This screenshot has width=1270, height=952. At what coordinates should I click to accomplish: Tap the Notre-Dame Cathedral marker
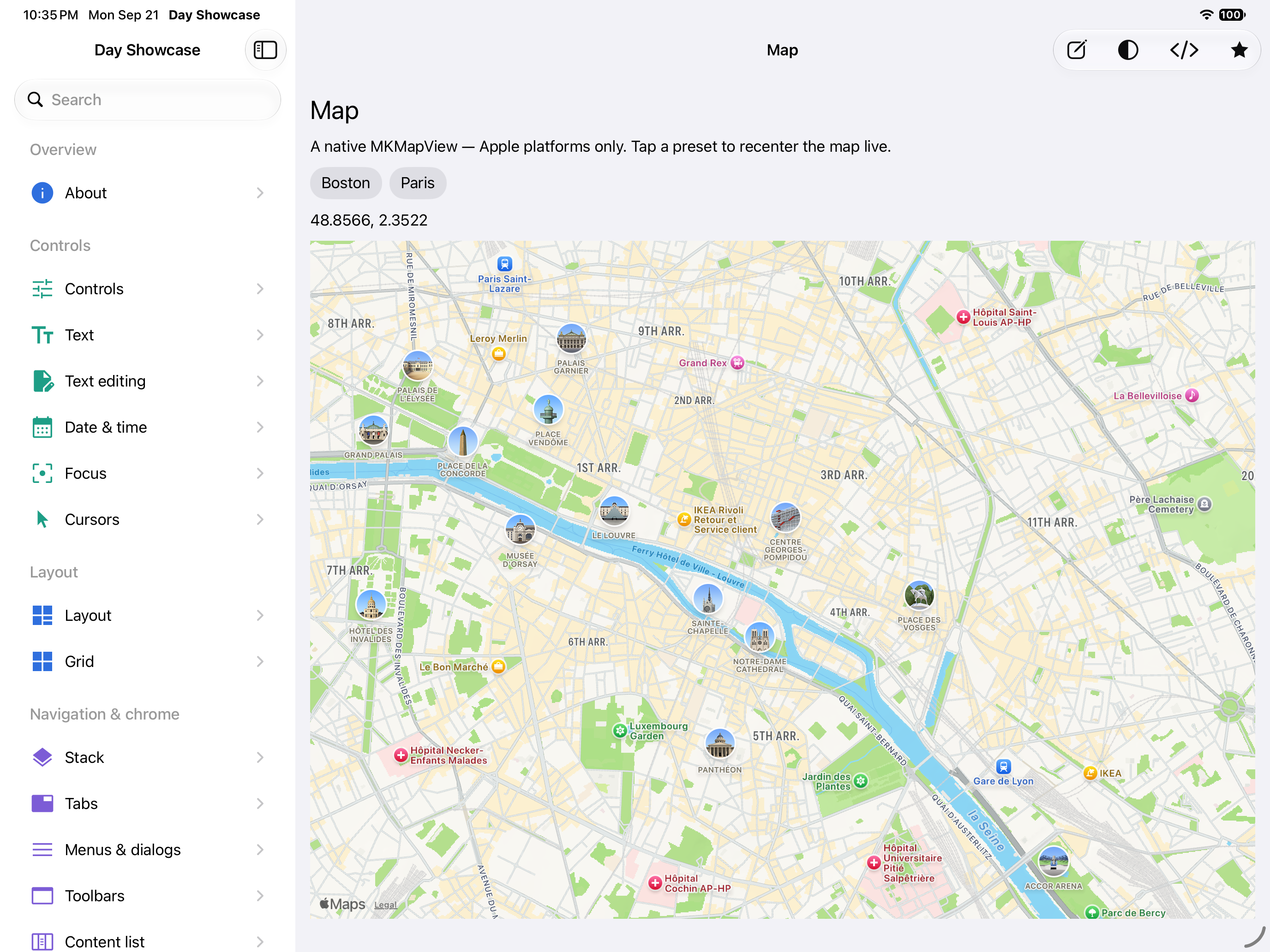tap(760, 637)
